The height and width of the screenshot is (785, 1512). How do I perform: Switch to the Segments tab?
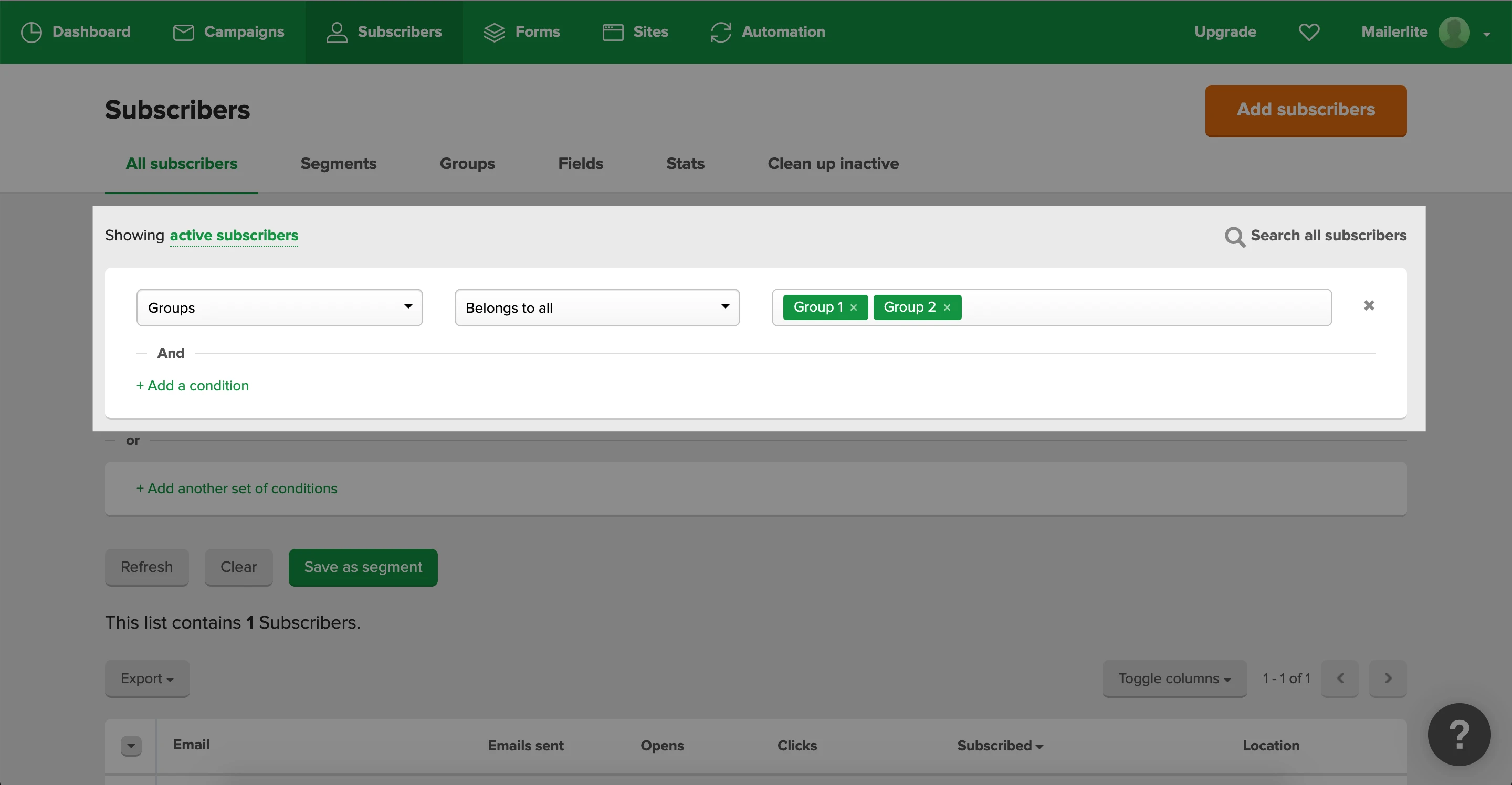pyautogui.click(x=338, y=164)
